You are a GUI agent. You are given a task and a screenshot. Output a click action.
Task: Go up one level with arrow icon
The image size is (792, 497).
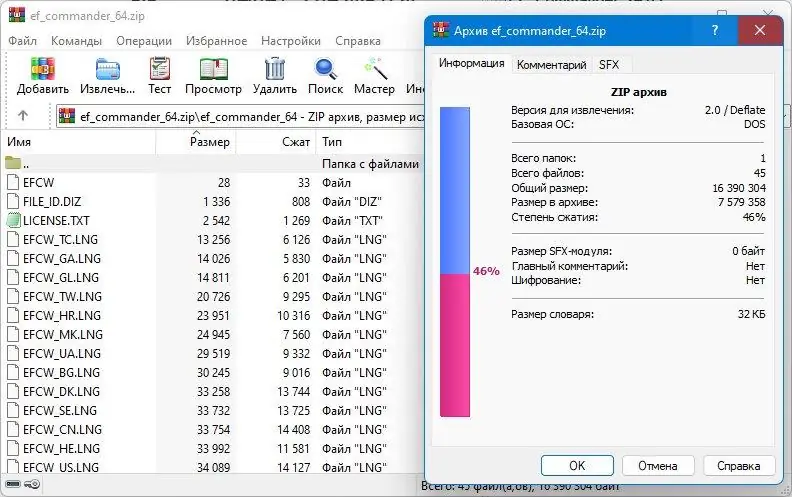click(23, 116)
